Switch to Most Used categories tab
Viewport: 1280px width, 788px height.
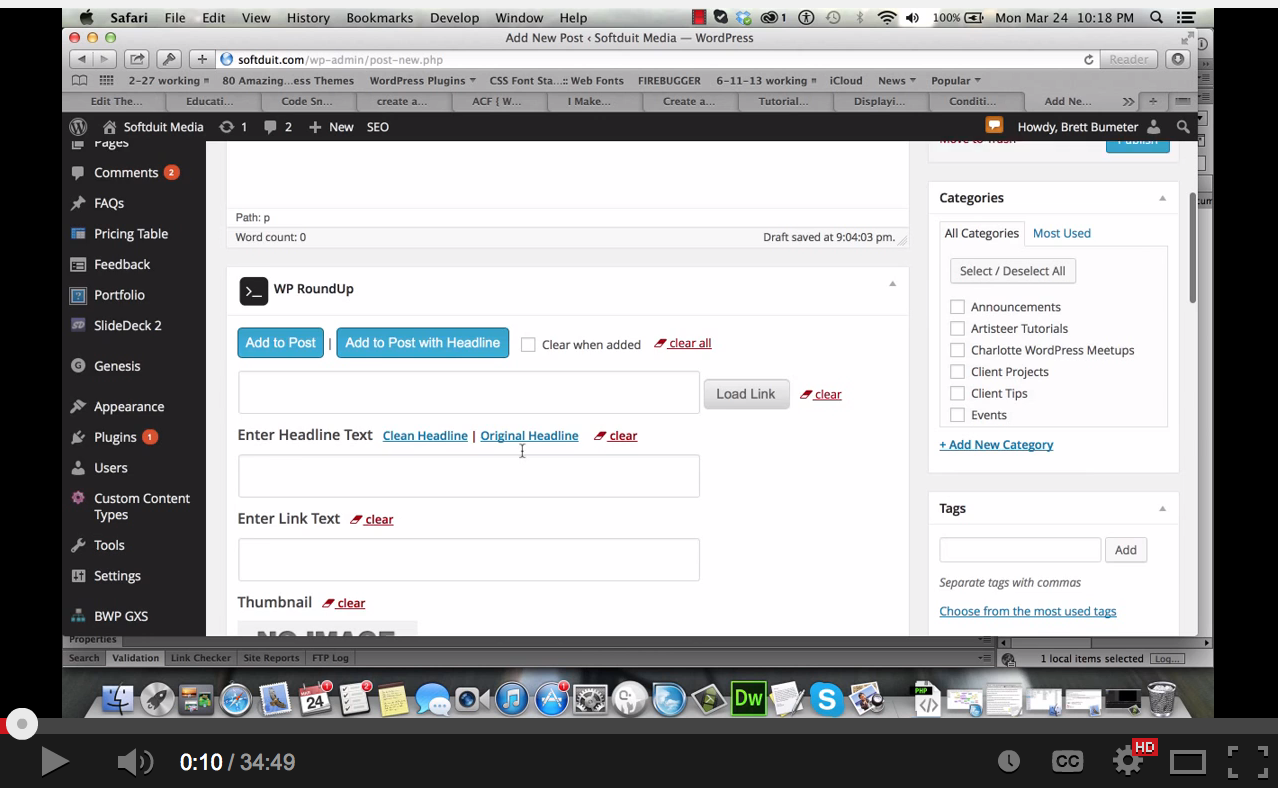click(1062, 233)
